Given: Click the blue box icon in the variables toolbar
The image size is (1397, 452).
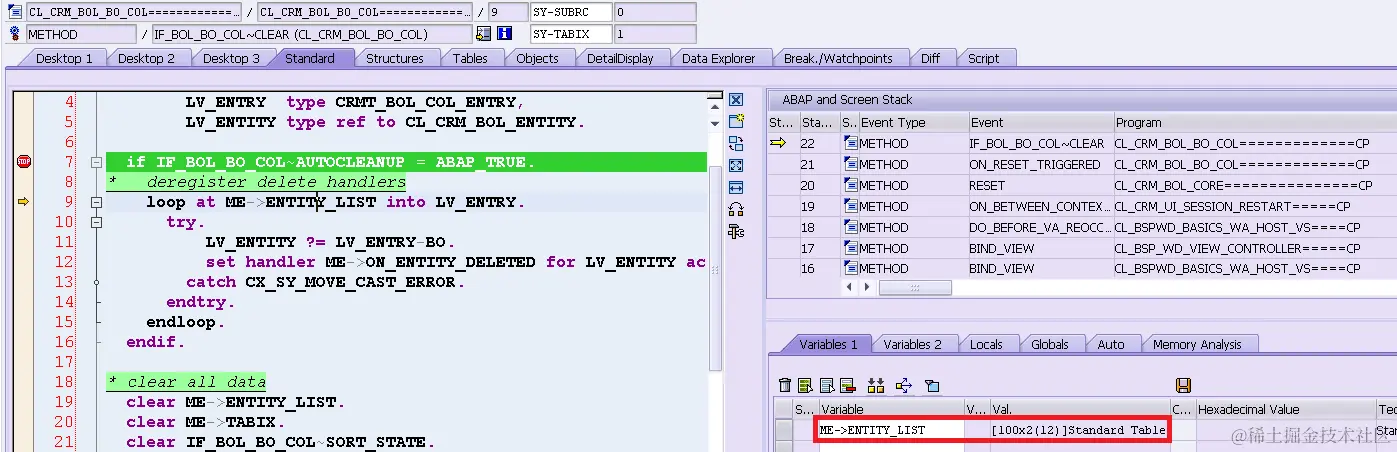Looking at the screenshot, I should click(932, 385).
